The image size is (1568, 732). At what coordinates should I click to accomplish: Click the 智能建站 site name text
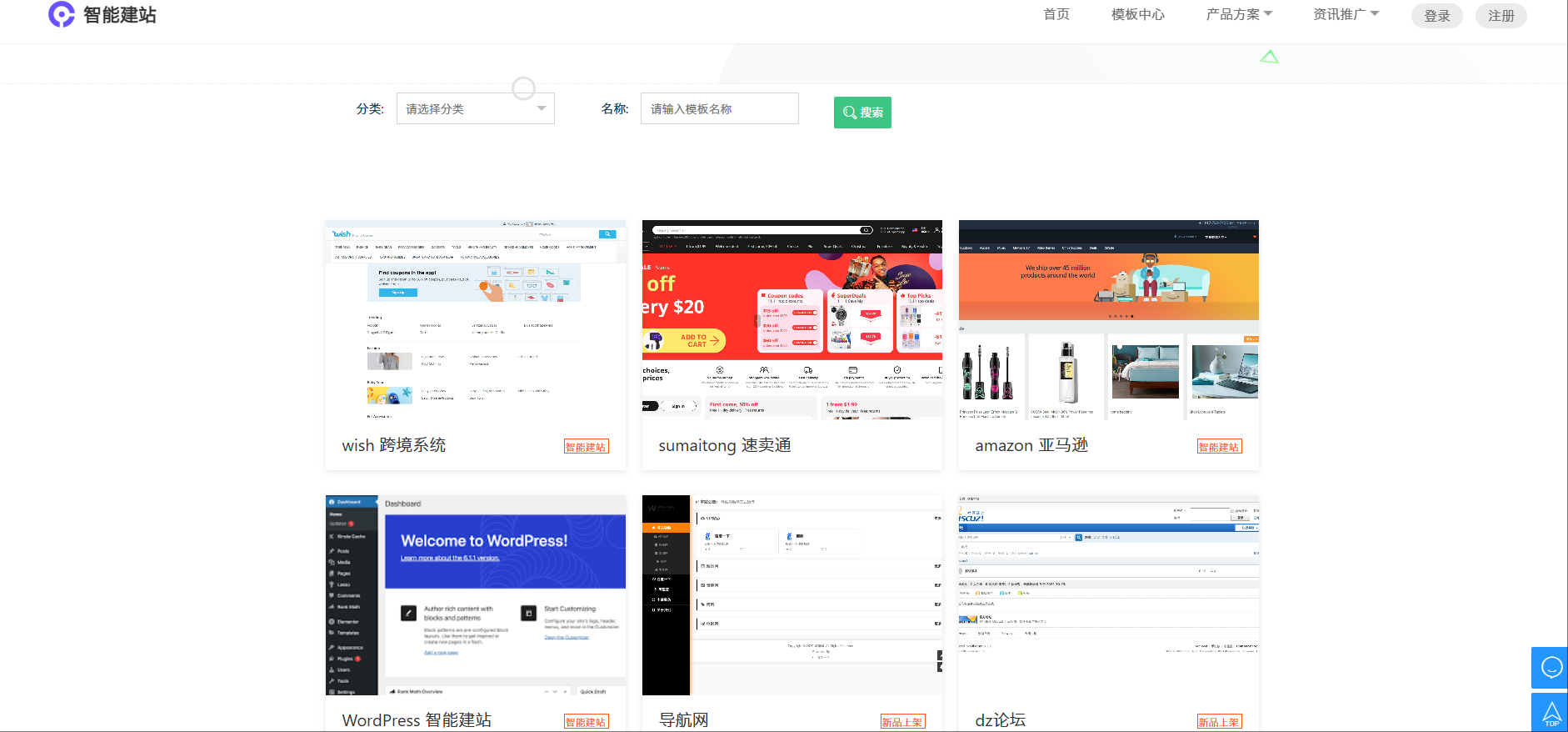(x=120, y=15)
